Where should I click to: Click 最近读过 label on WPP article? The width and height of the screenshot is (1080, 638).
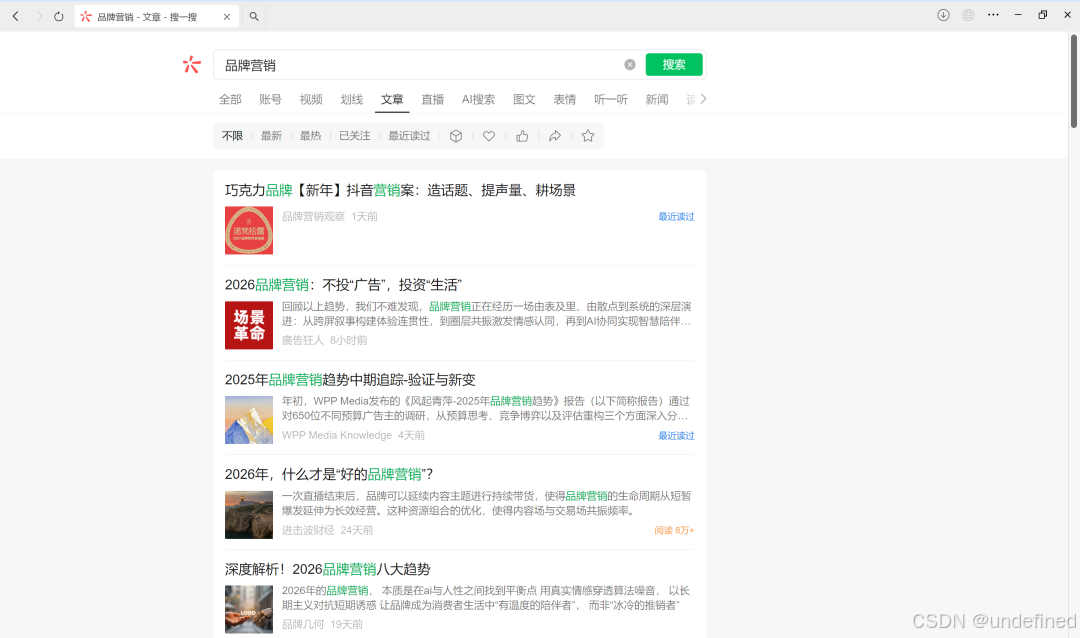coord(676,435)
